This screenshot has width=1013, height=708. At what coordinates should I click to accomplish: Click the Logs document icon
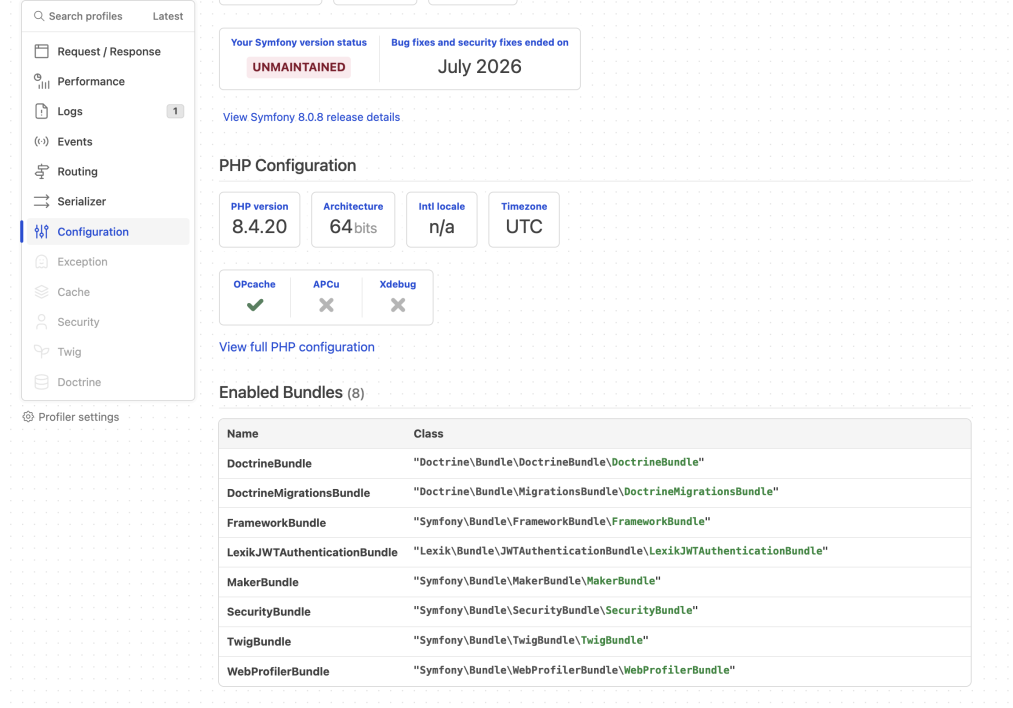[x=41, y=111]
